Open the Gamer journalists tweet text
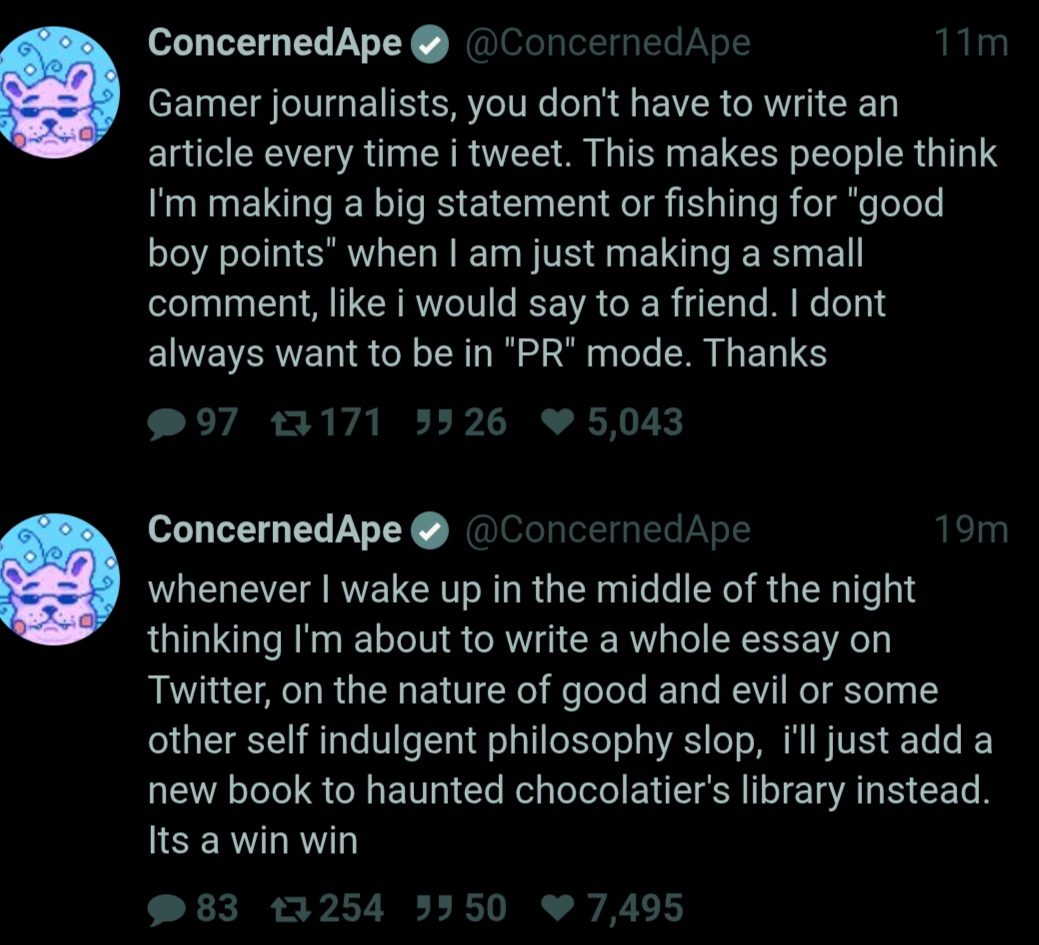Image resolution: width=1039 pixels, height=945 pixels. click(x=573, y=229)
